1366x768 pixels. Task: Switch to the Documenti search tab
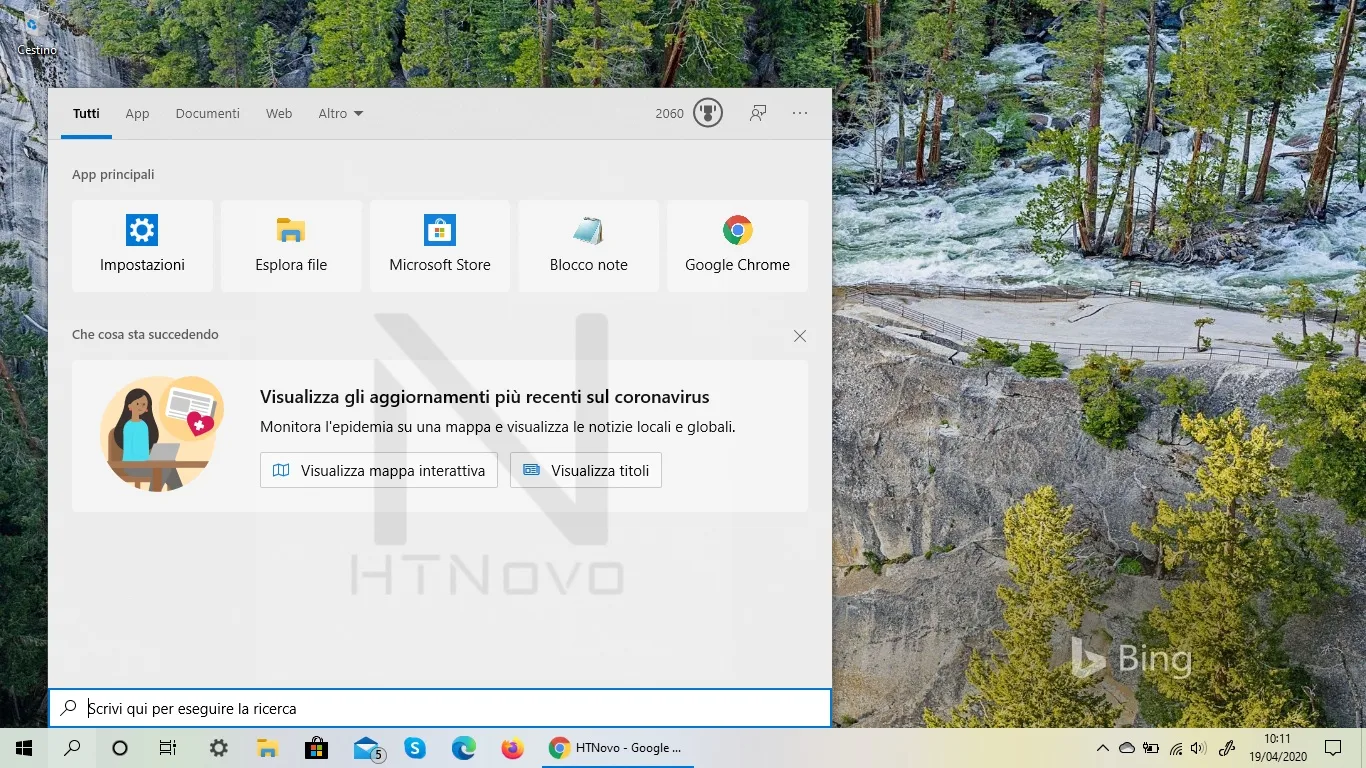[208, 113]
